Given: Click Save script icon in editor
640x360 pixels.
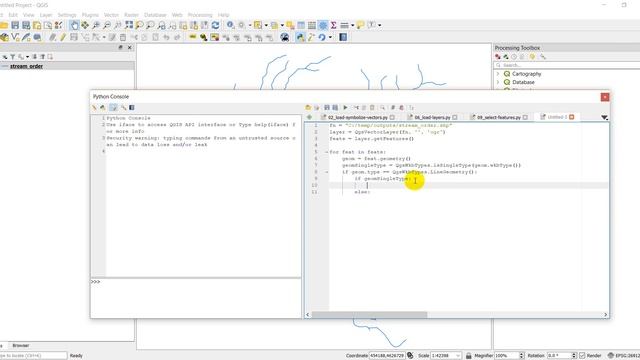Looking at the screenshot, I should 327,107.
